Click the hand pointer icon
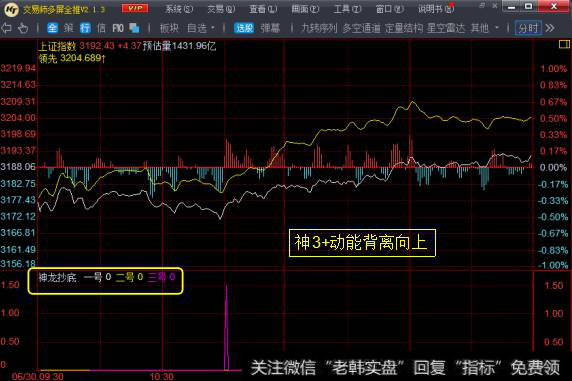Image resolution: width=572 pixels, height=381 pixels. coord(23,28)
